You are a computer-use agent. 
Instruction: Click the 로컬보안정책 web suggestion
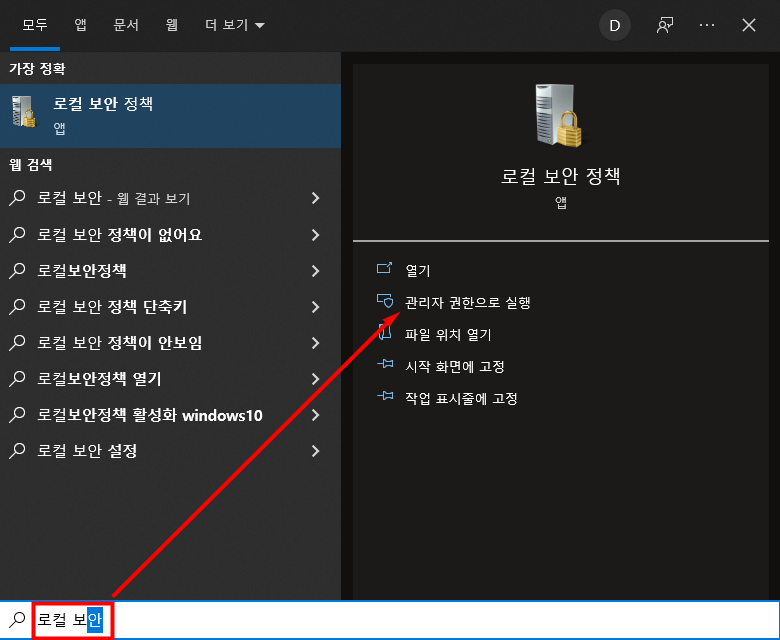click(170, 271)
